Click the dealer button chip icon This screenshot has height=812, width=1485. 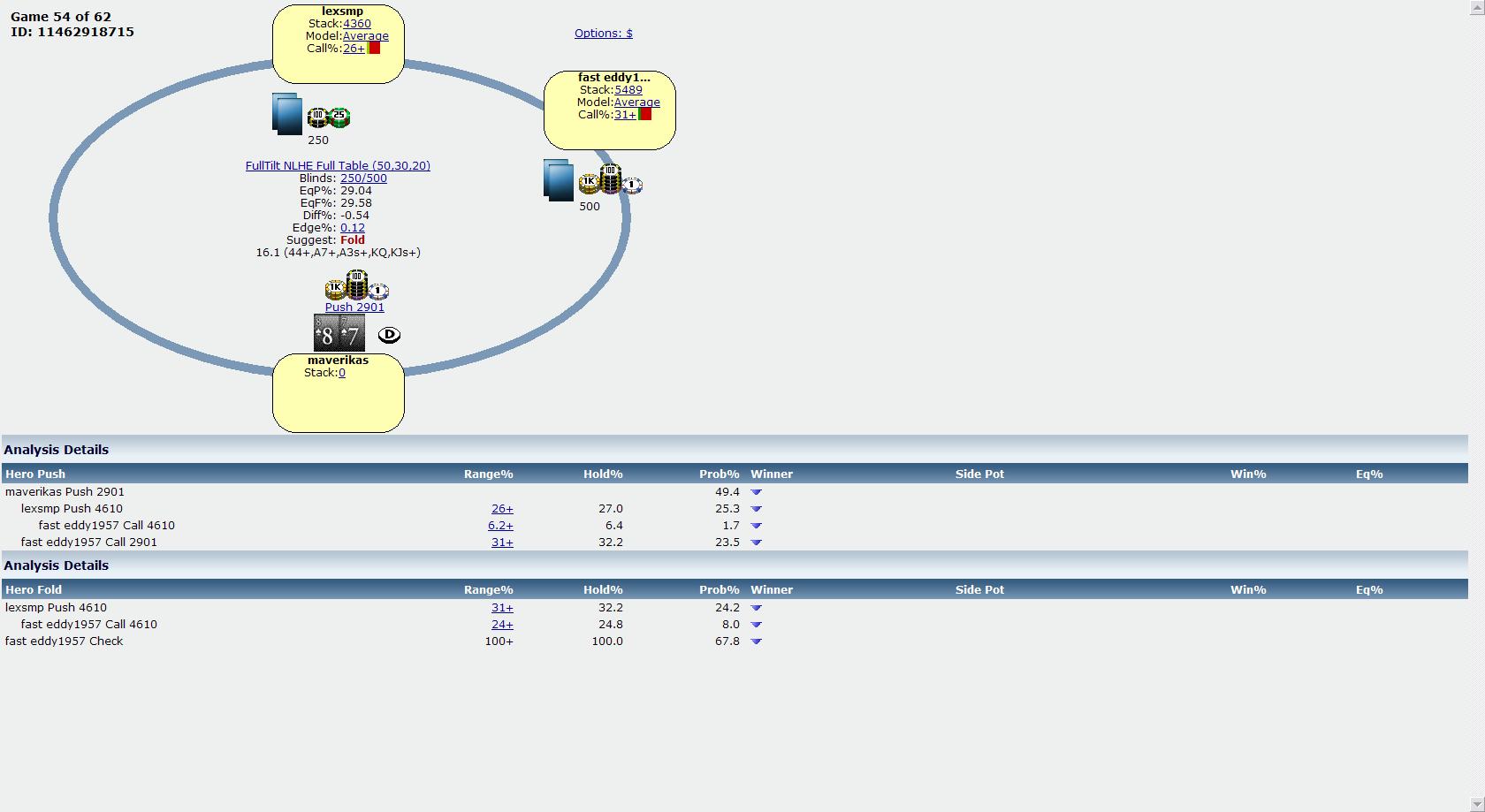coord(389,335)
